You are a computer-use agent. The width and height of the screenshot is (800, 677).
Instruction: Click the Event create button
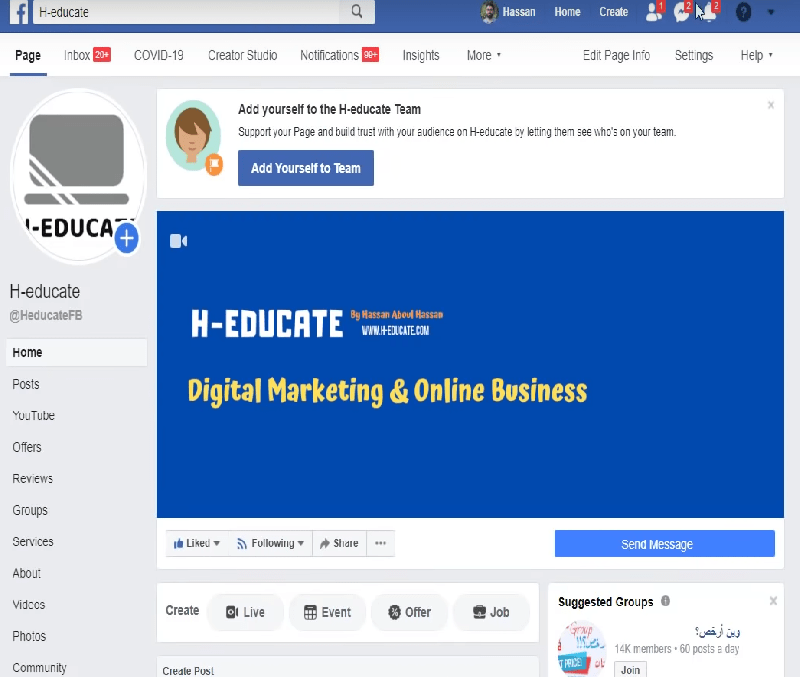[x=327, y=612]
